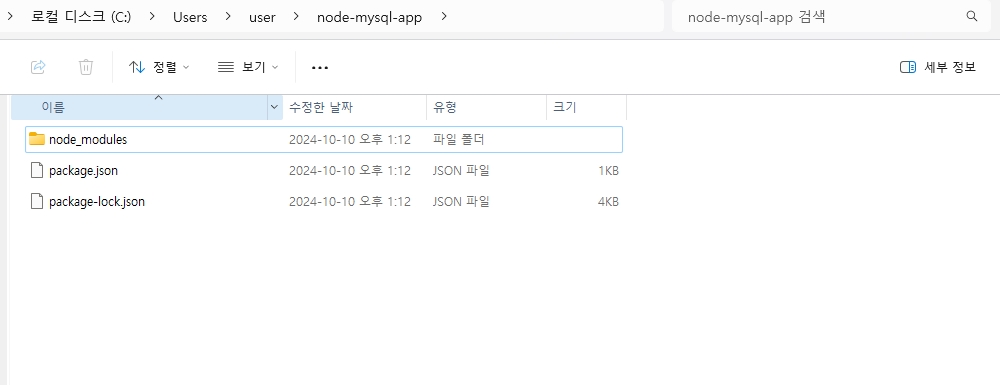Select the package-lock.json file icon
Viewport: 1000px width, 385px height.
pyautogui.click(x=38, y=201)
